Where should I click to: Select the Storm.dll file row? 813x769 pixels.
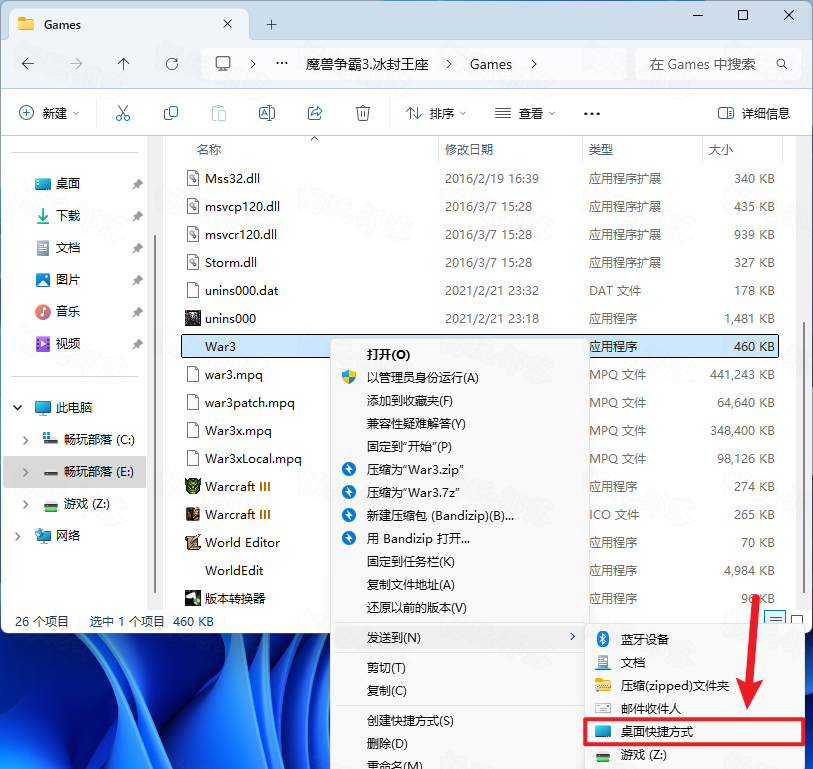(480, 262)
